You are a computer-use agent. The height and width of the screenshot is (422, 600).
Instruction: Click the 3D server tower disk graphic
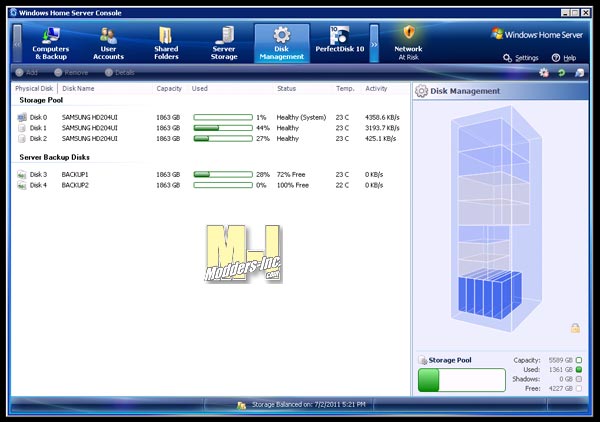click(x=497, y=218)
